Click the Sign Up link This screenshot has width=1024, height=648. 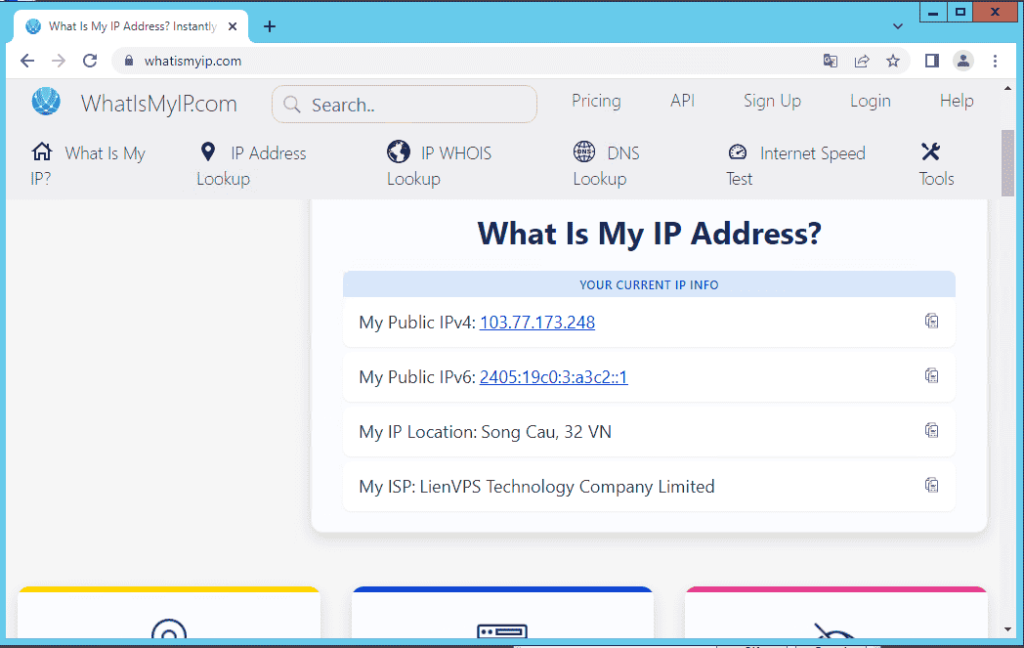pos(772,101)
